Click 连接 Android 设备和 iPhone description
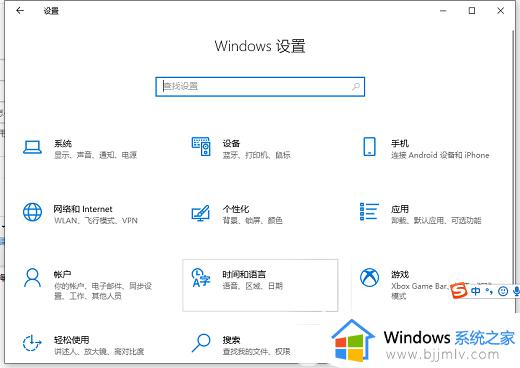The image size is (520, 368). 440,155
